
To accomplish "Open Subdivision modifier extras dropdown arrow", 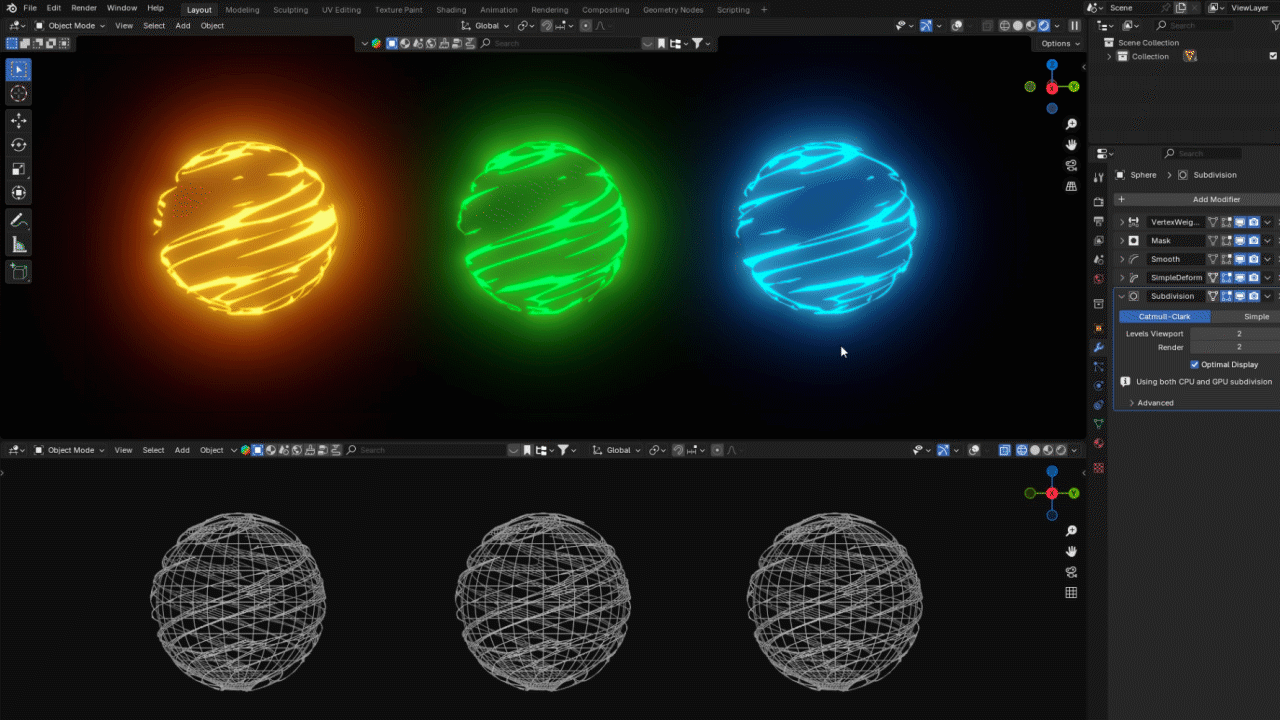I will 1267,296.
